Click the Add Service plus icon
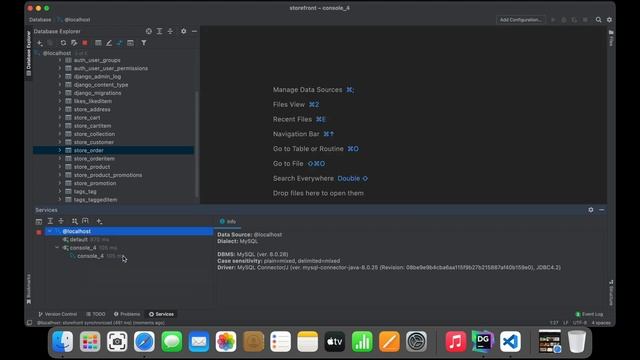The image size is (640, 360). [99, 221]
